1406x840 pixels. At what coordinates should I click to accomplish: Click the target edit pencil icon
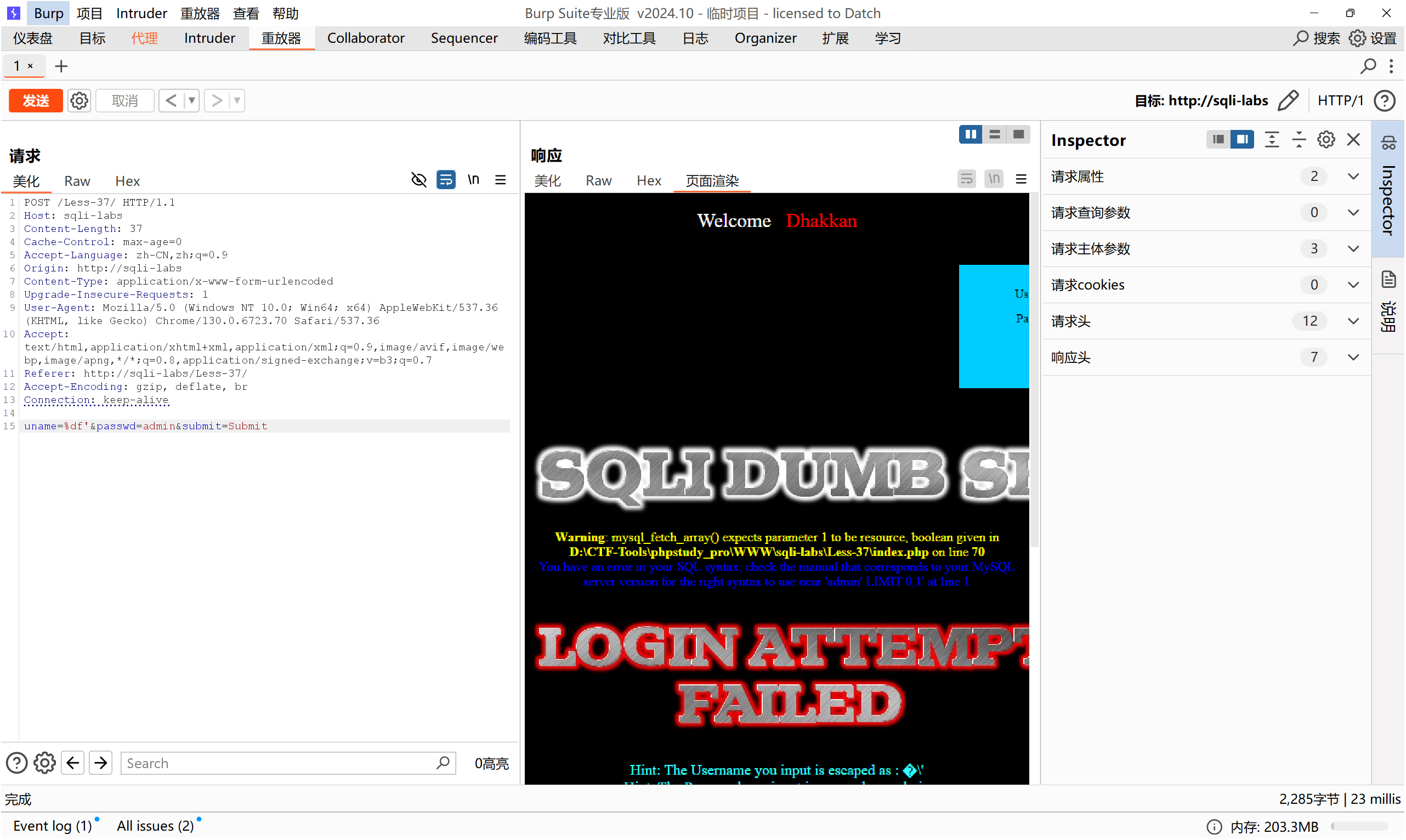[x=1288, y=101]
